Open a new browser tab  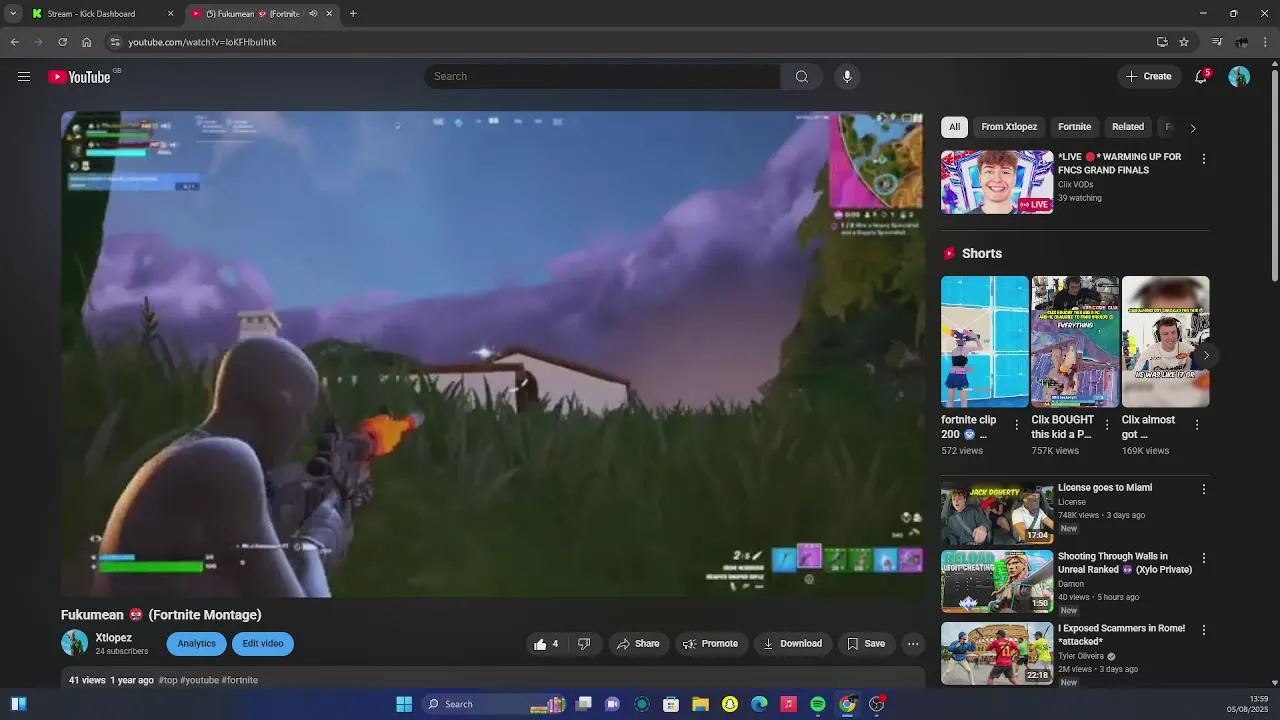[353, 14]
